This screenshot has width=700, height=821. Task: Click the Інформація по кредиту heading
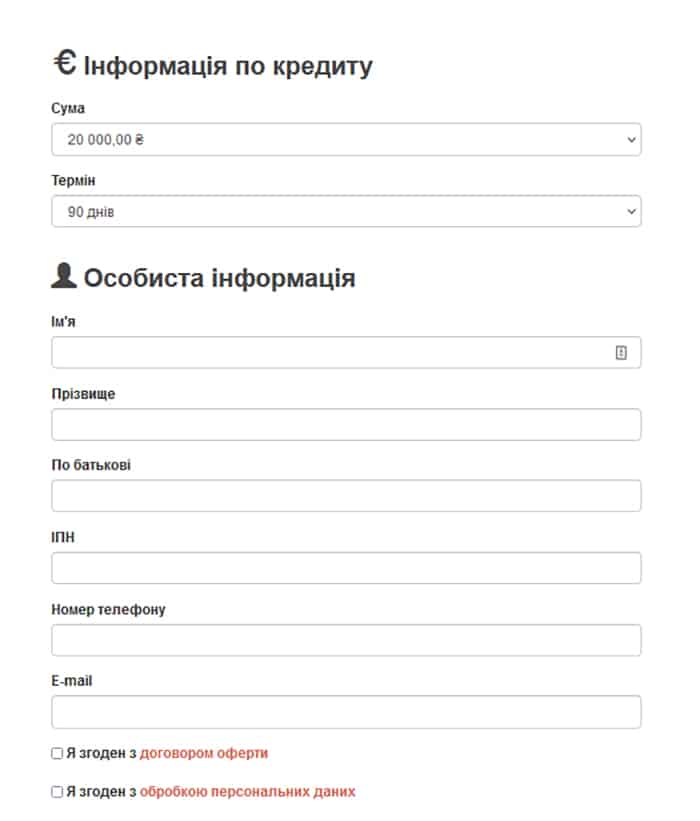(228, 67)
